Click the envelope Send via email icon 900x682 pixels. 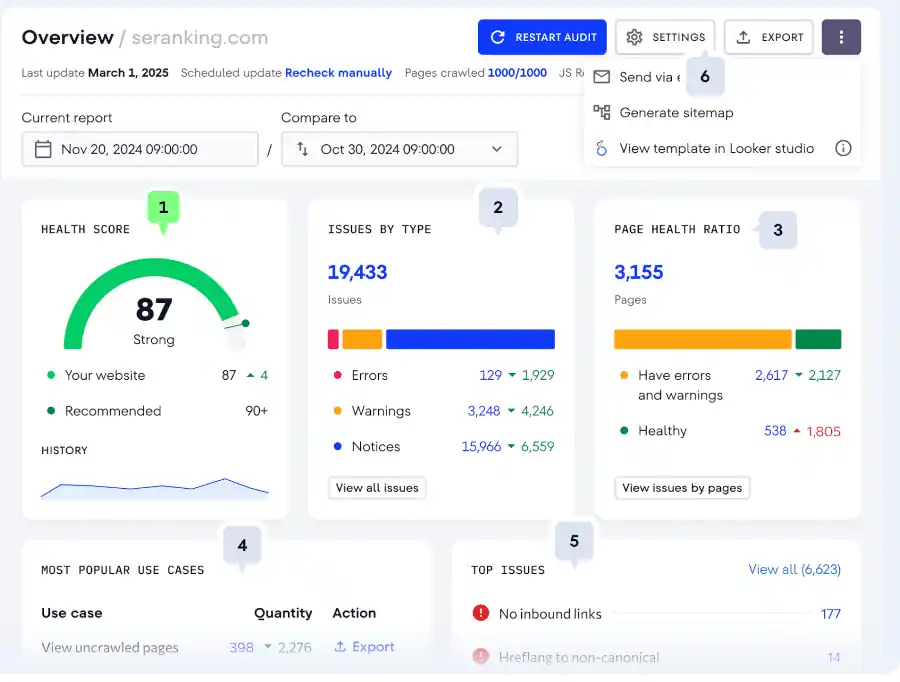pyautogui.click(x=602, y=77)
